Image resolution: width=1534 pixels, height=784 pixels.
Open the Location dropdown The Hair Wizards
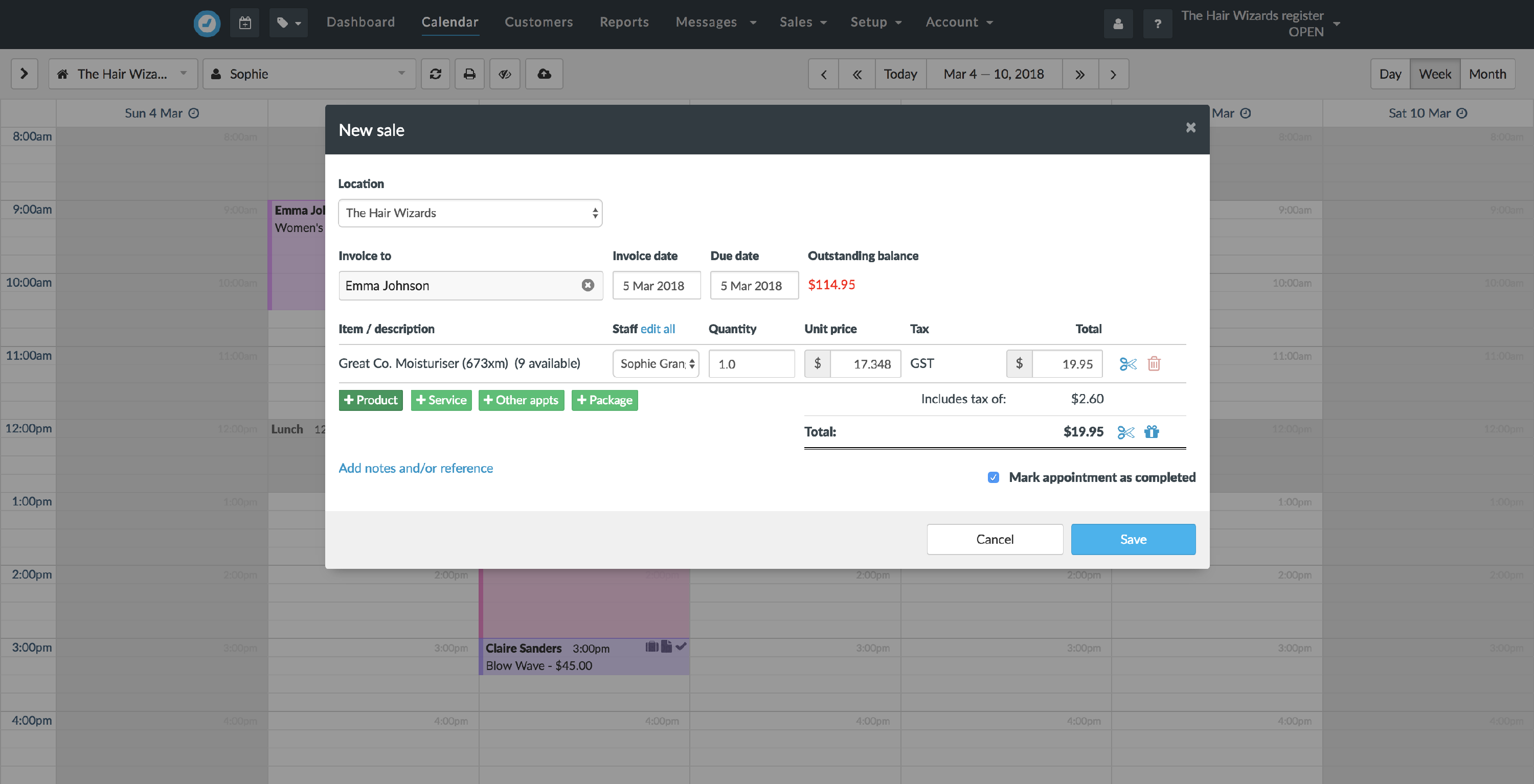(x=470, y=213)
